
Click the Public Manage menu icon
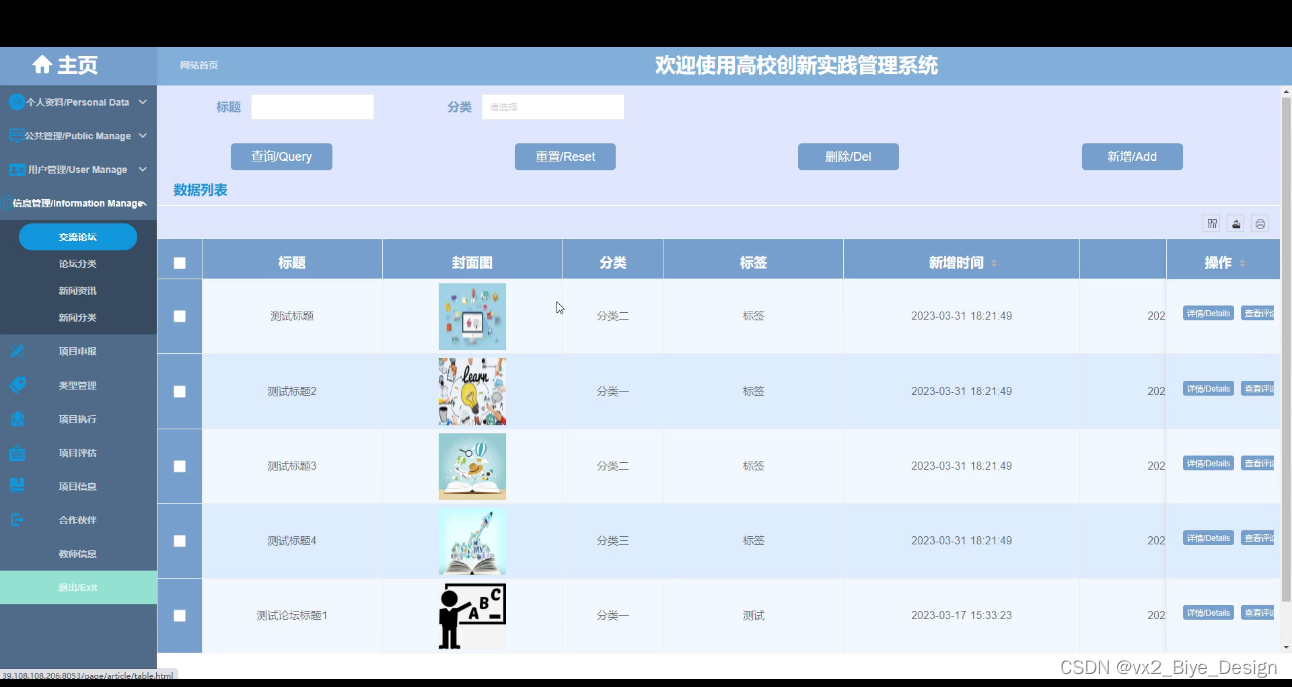point(16,136)
